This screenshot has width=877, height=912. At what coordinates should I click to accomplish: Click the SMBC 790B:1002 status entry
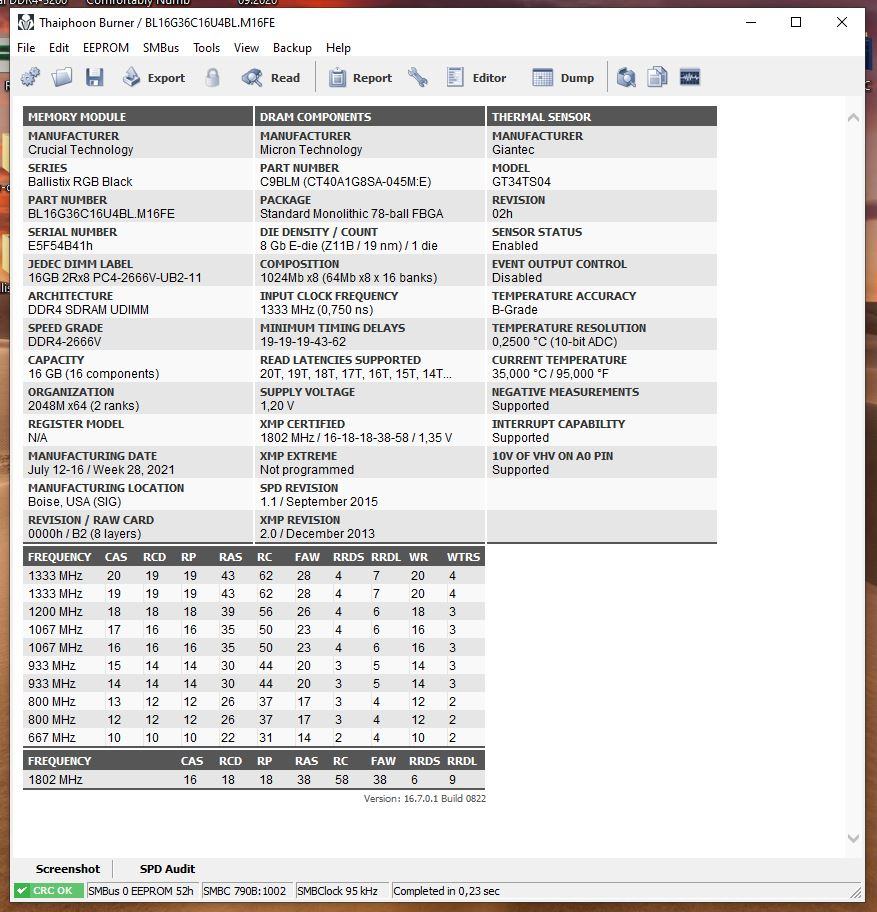[x=245, y=890]
